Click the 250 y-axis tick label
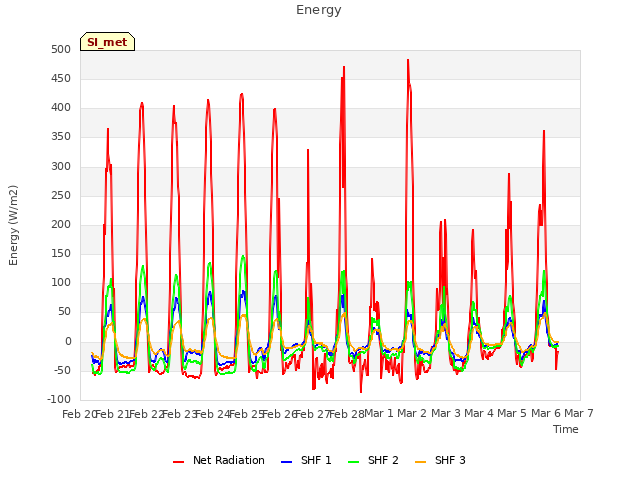This screenshot has width=640, height=480. point(61,196)
